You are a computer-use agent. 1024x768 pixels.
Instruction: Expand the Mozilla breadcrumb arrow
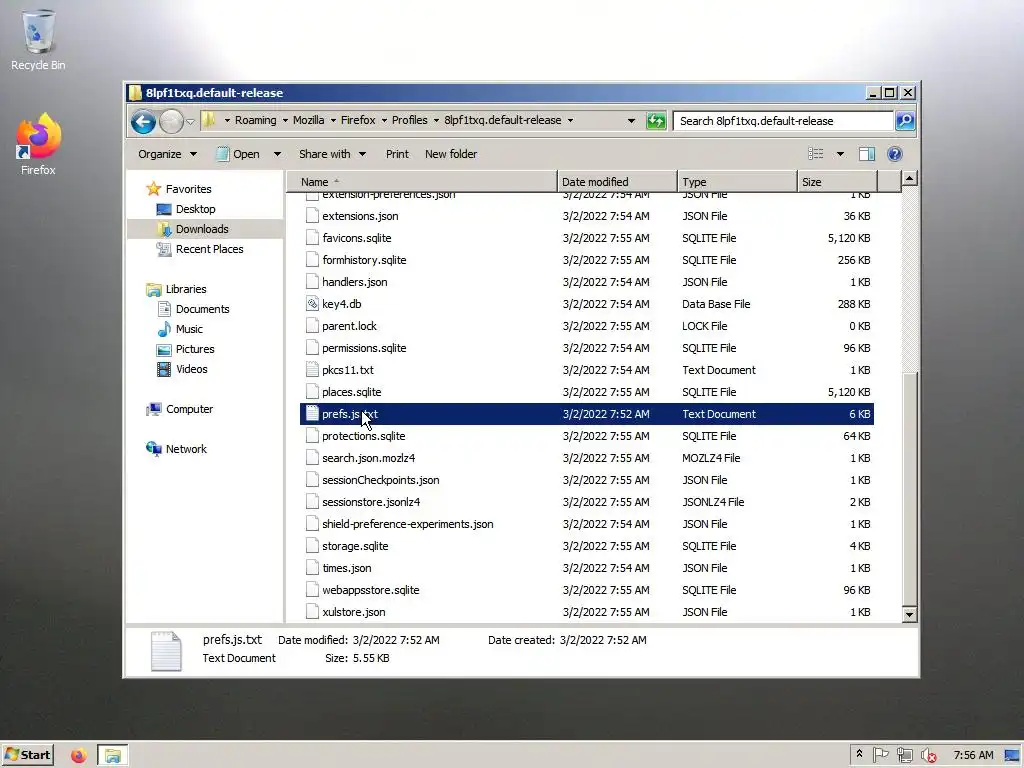coord(333,121)
